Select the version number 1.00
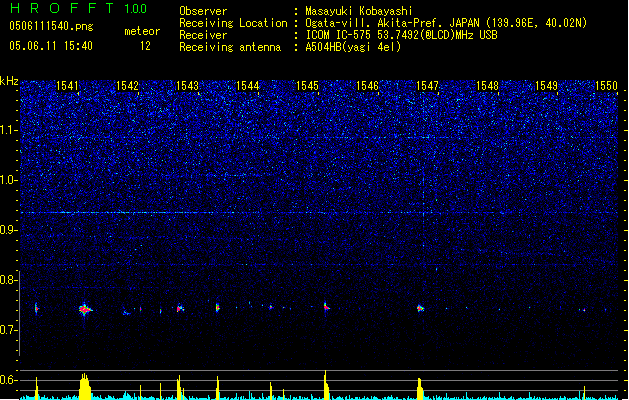This screenshot has width=629, height=400. tap(136, 9)
